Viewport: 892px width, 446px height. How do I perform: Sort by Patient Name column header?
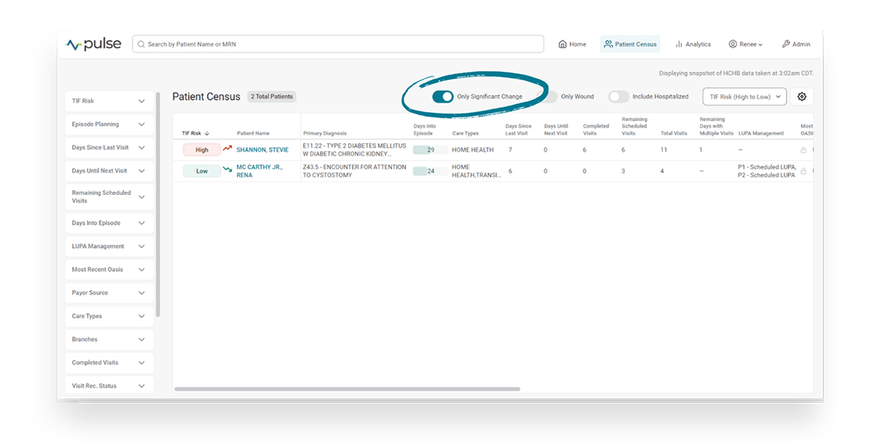point(253,134)
